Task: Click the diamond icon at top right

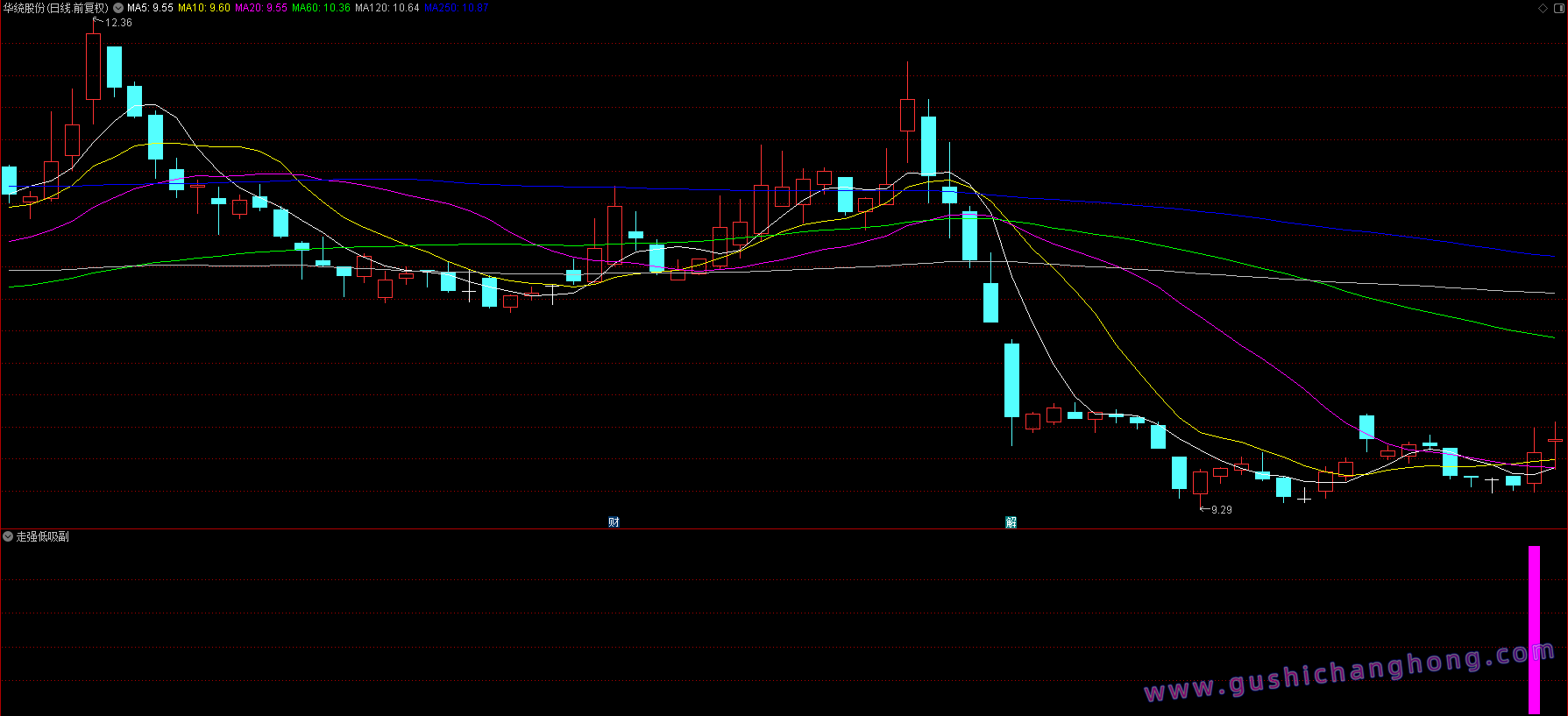Action: [1543, 8]
